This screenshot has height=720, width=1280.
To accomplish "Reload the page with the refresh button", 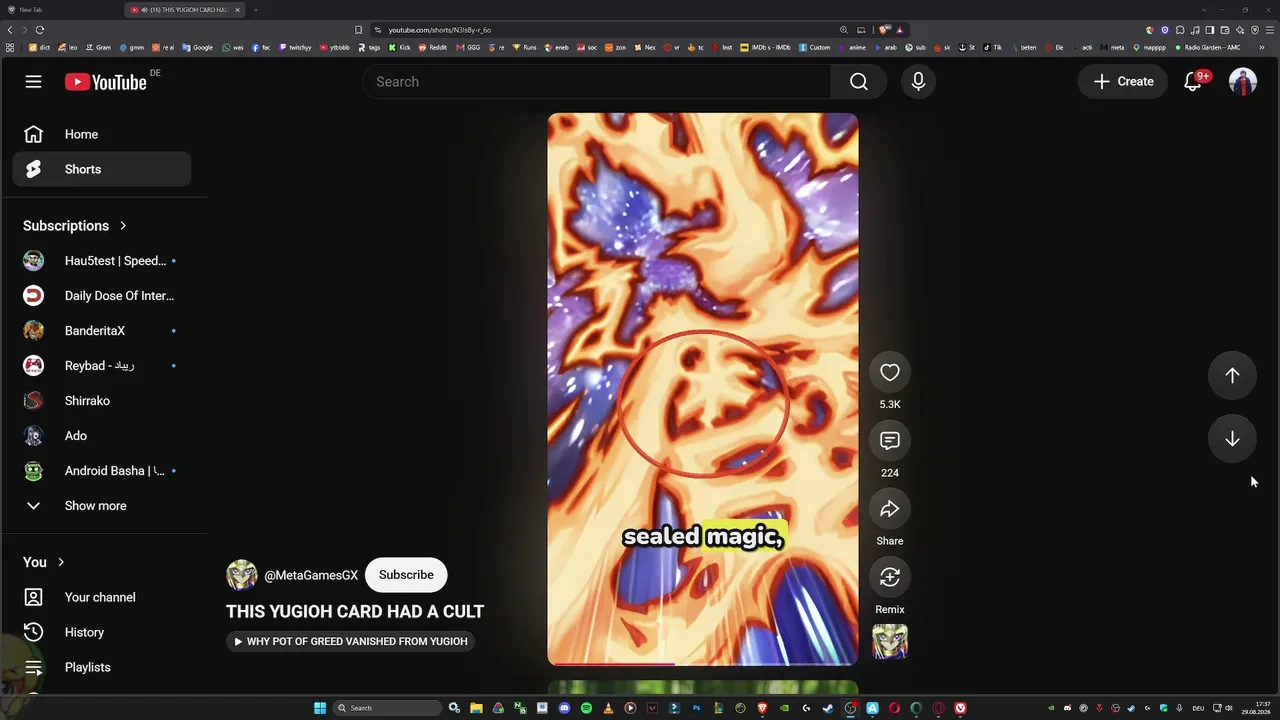I will pos(40,30).
